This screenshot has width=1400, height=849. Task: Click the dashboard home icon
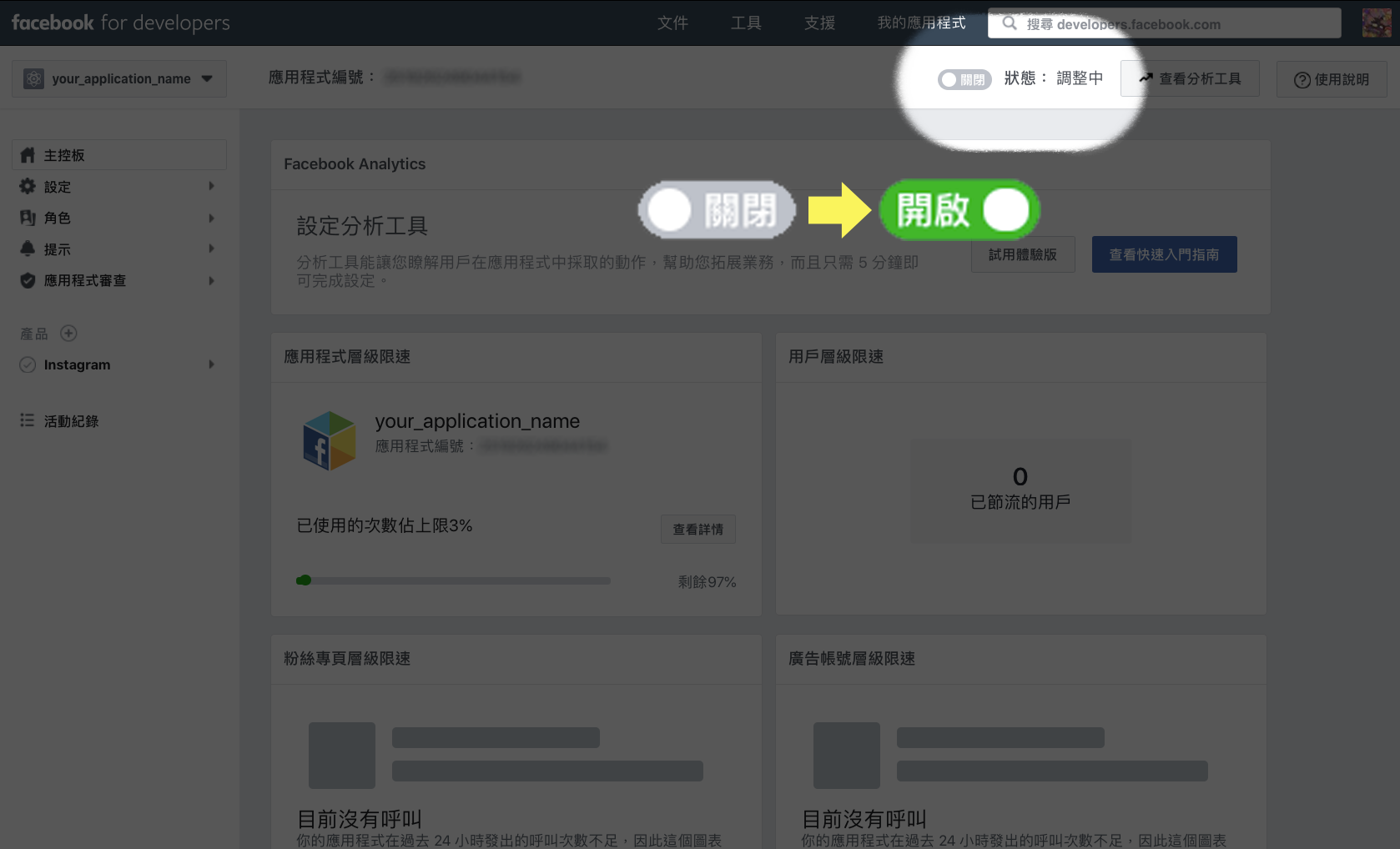(28, 155)
